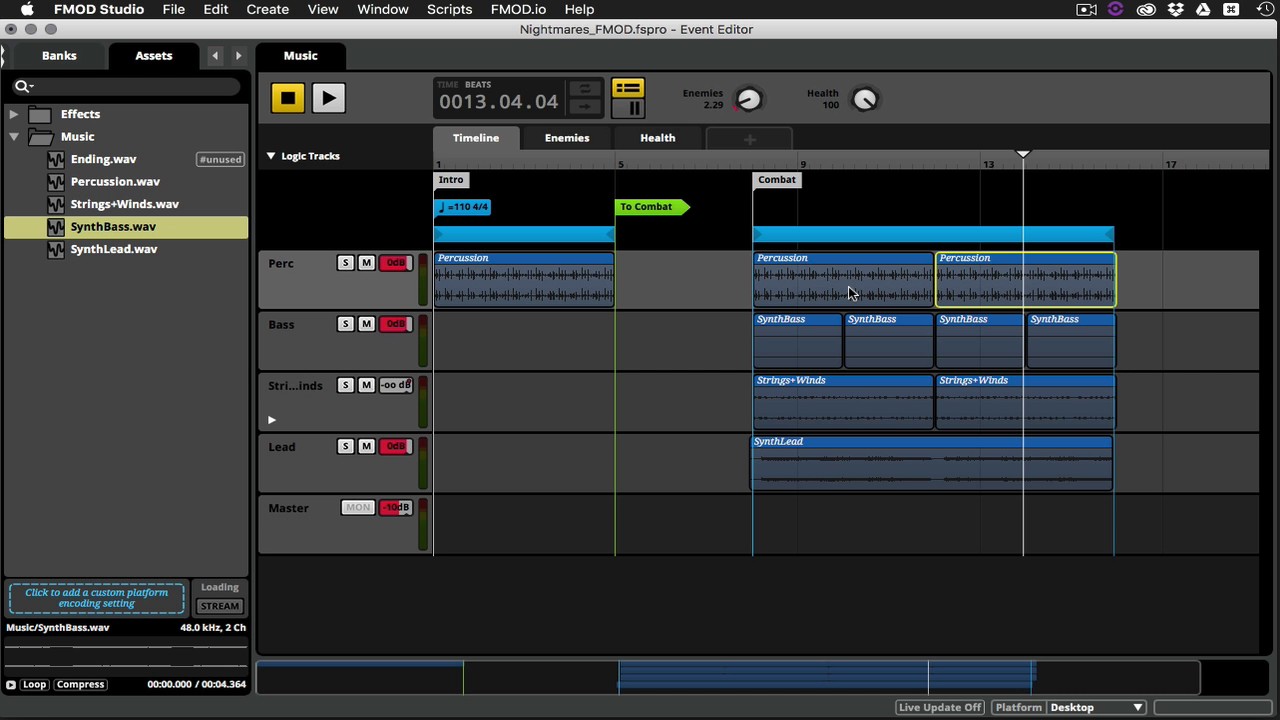Click the Combat marker
This screenshot has height=720, width=1280.
(x=777, y=180)
